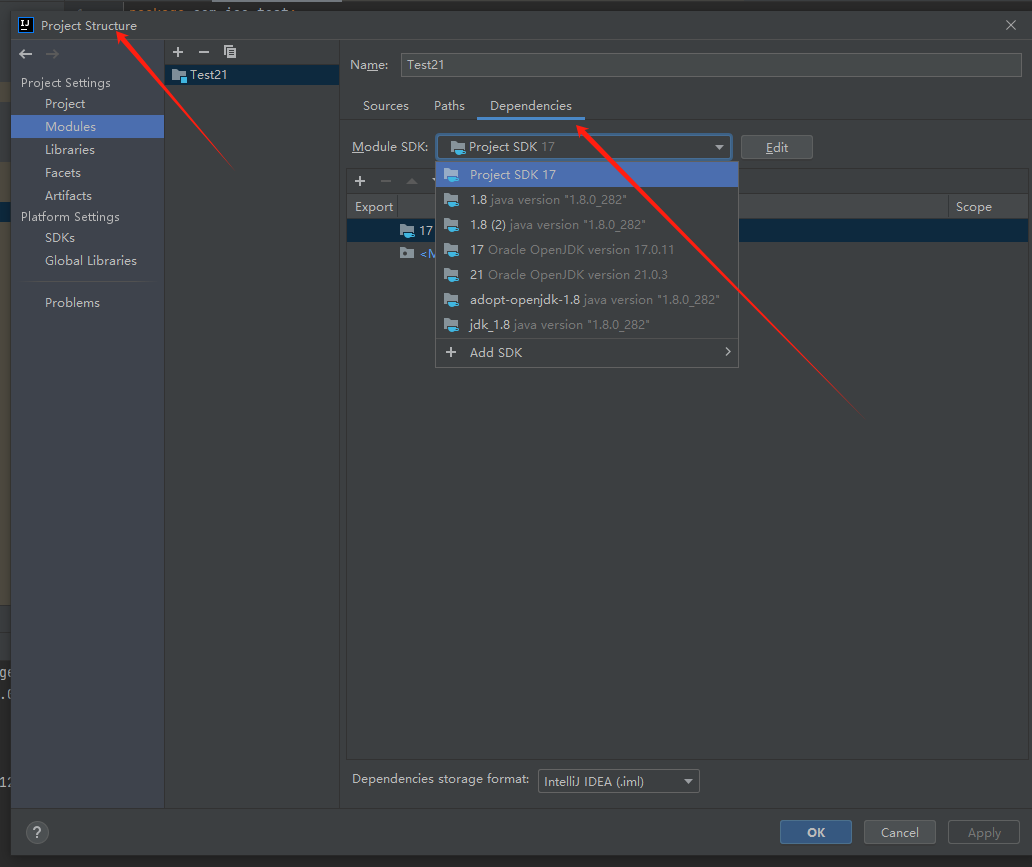Move dependency up arrow icon
The width and height of the screenshot is (1032, 867).
point(412,181)
